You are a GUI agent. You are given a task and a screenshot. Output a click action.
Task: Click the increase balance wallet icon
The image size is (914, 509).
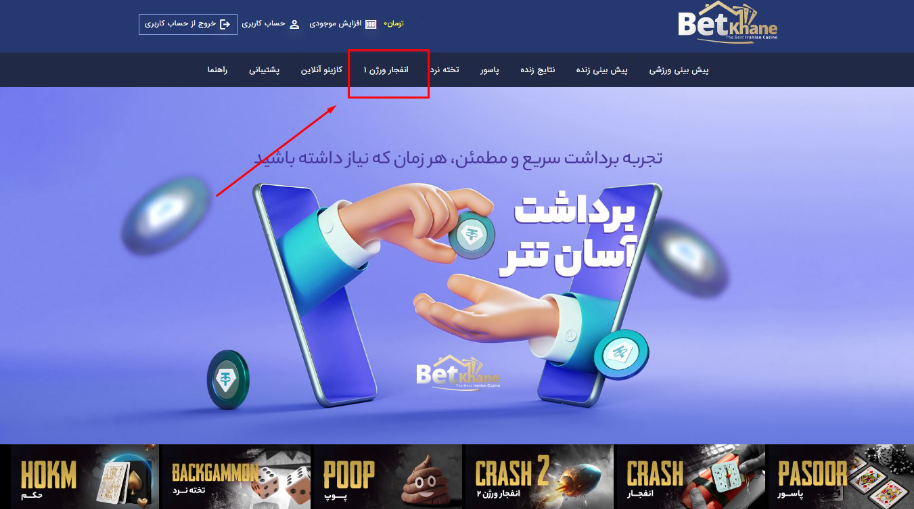371,24
